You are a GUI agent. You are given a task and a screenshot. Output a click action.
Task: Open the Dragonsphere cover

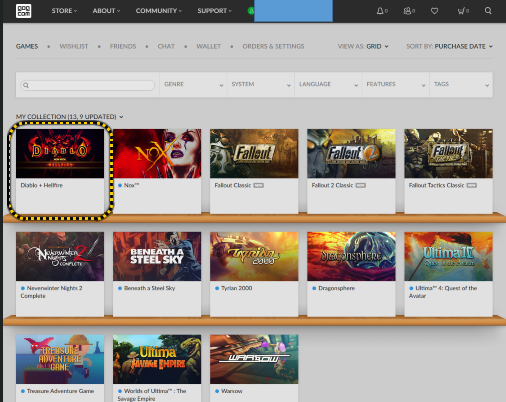coord(351,256)
